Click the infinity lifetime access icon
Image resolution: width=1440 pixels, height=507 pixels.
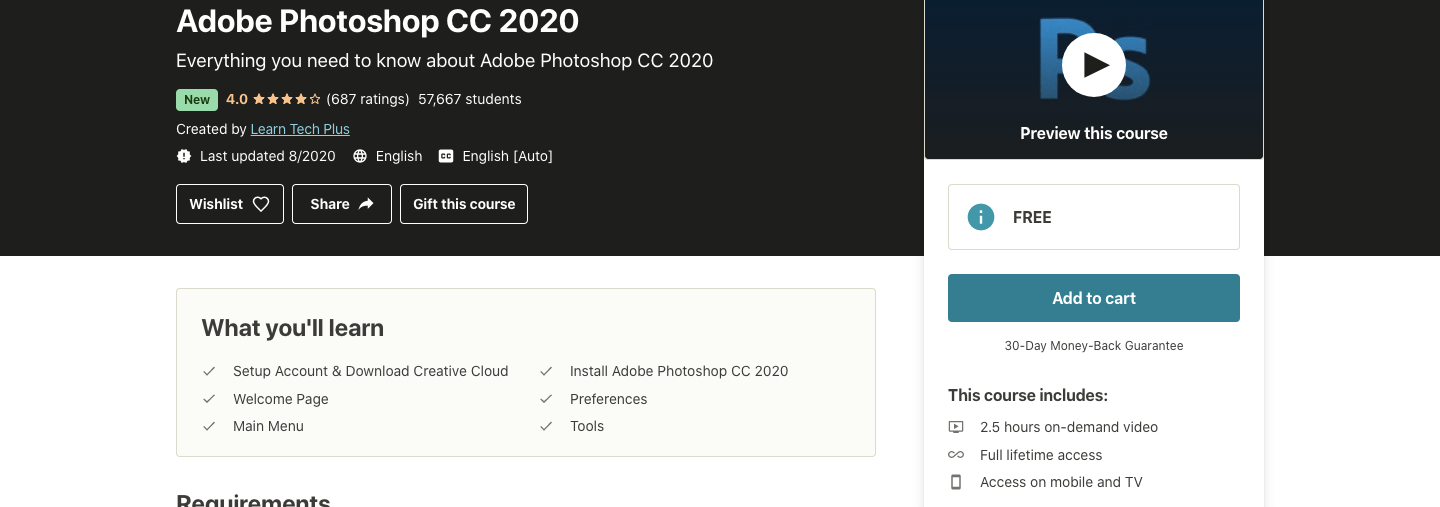coord(956,455)
